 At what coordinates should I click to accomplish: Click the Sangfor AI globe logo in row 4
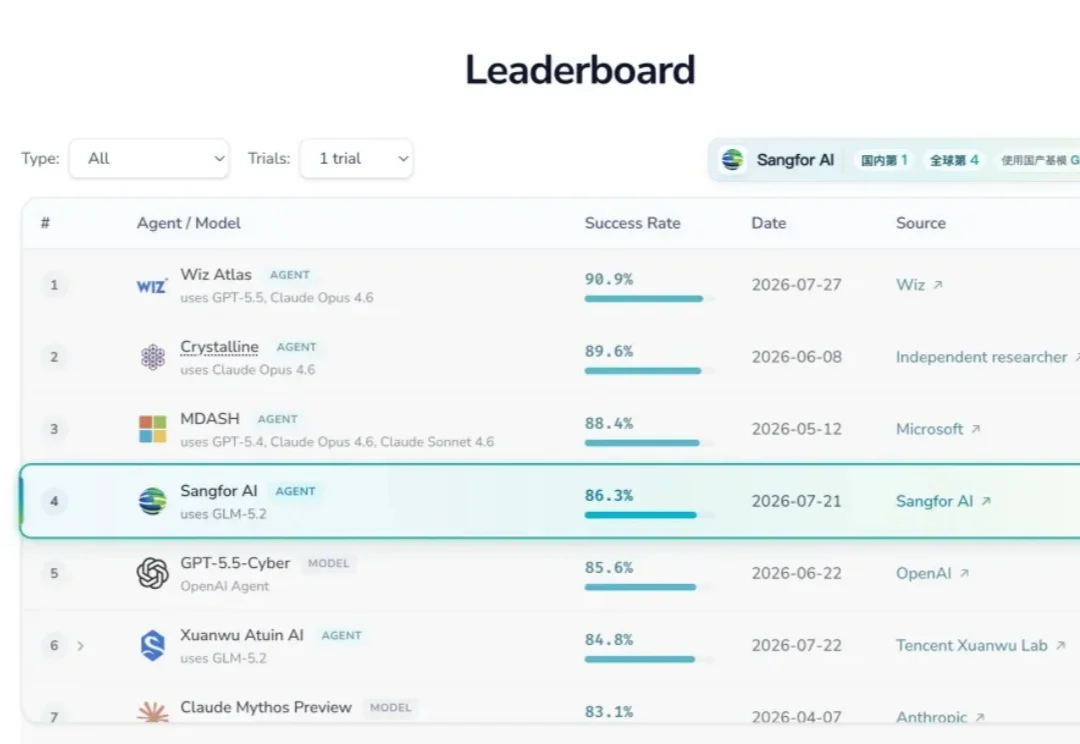click(153, 501)
